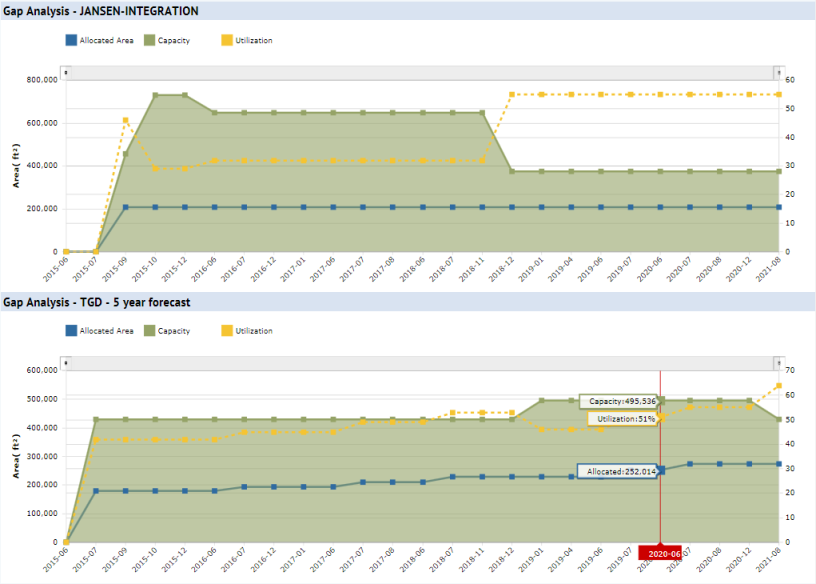Select Utilization peak point at 2015-09 in JANSEN-INTEGRATION chart
816x584 pixels.
click(x=125, y=120)
